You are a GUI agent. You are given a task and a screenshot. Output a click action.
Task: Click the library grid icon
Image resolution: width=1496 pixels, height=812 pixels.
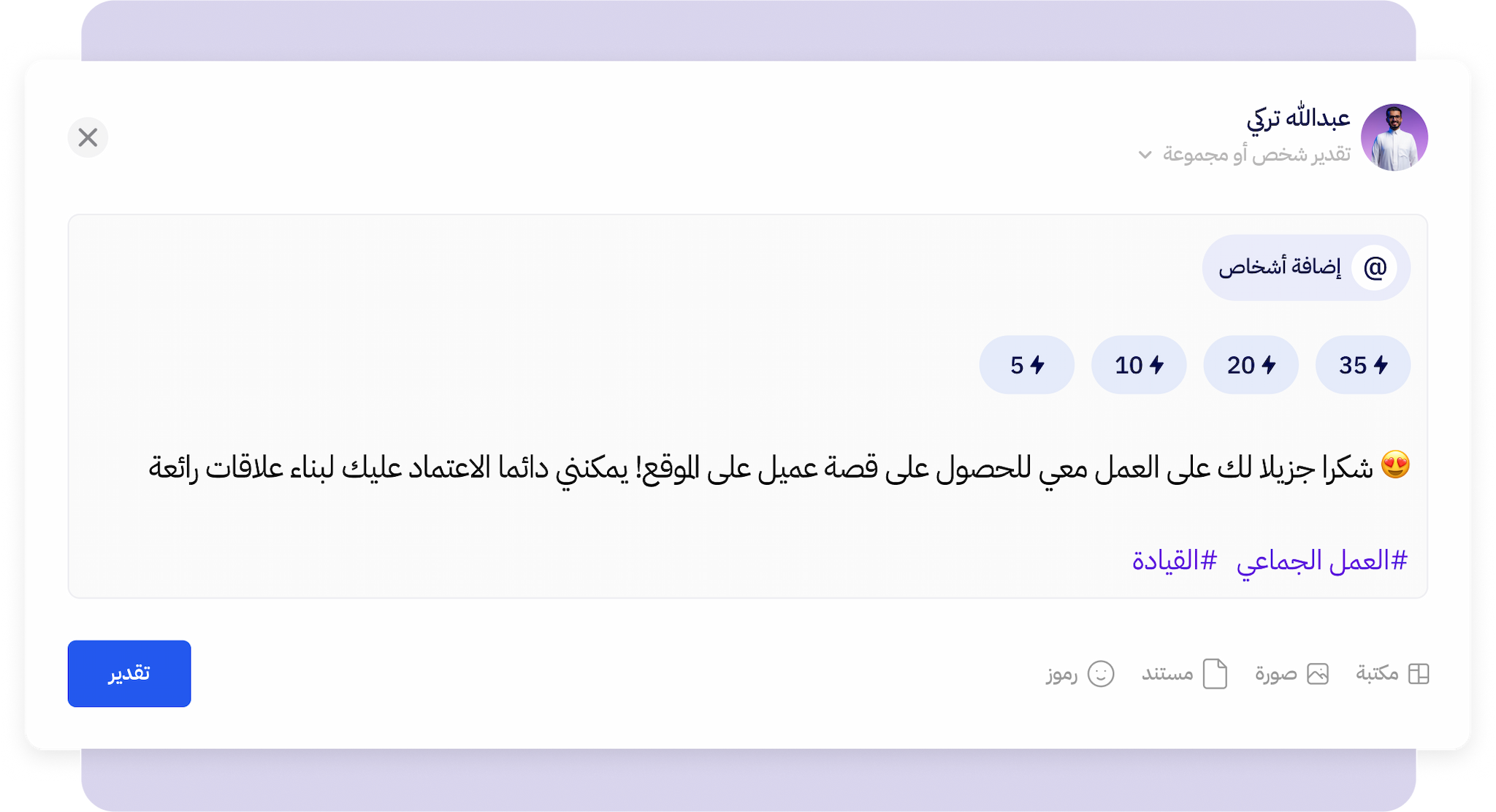click(x=1419, y=673)
